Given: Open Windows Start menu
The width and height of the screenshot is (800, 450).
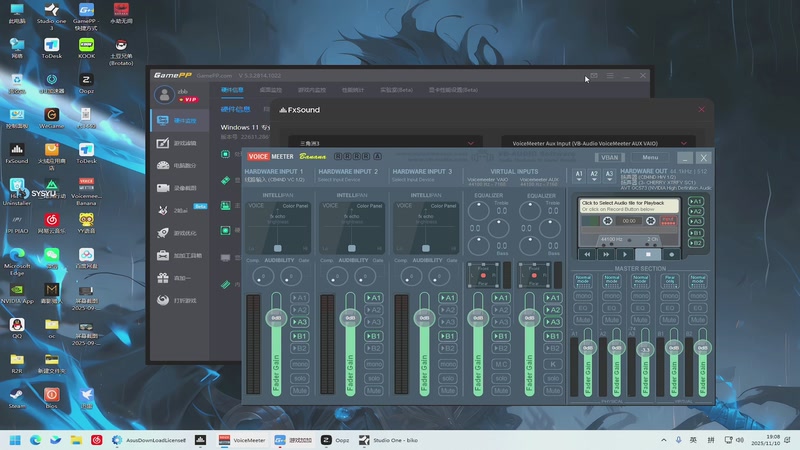Looking at the screenshot, I should pos(15,440).
